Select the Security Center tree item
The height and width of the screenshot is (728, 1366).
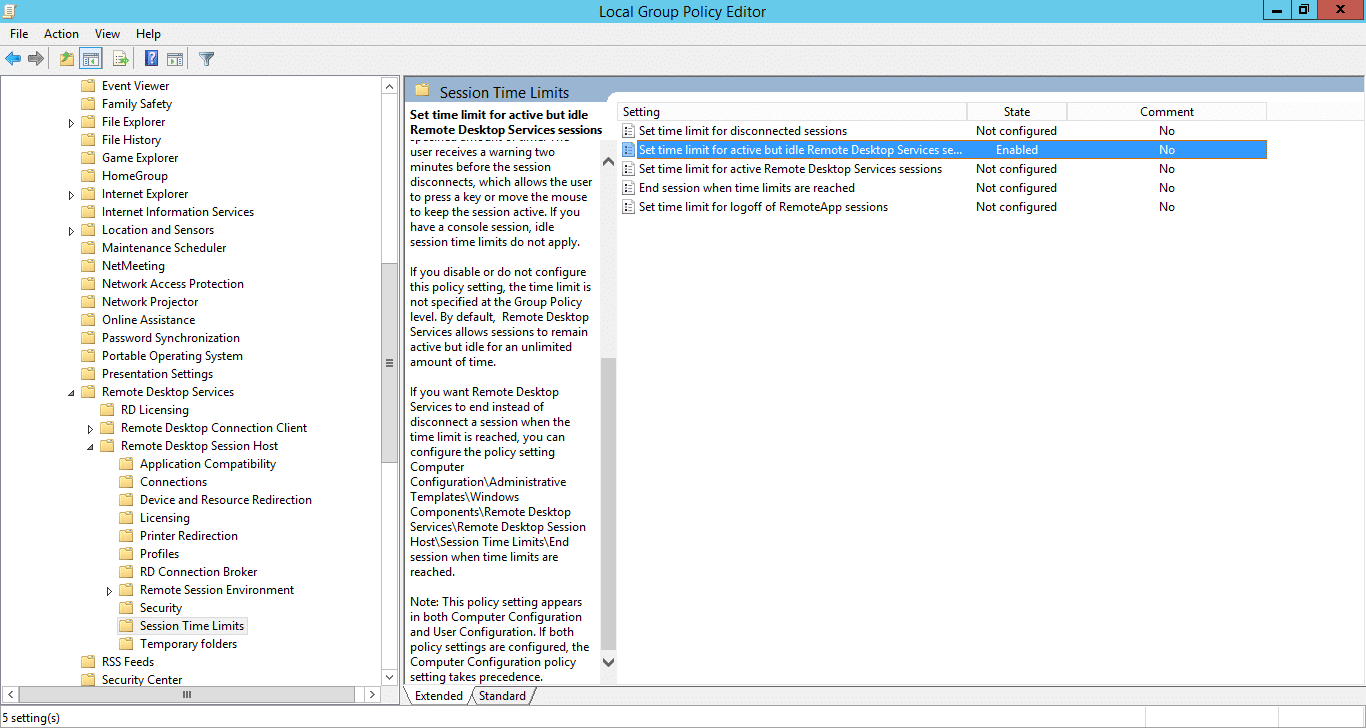pyautogui.click(x=142, y=680)
